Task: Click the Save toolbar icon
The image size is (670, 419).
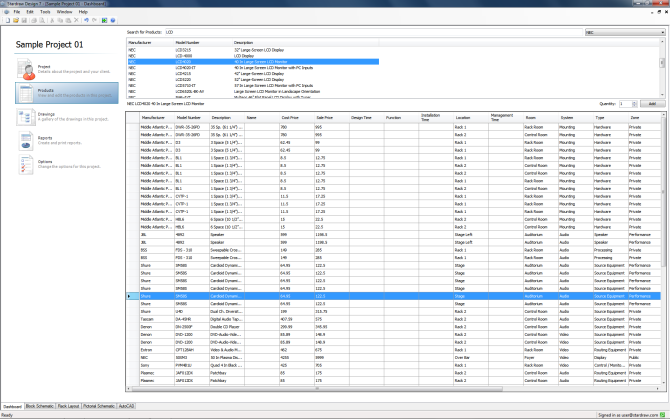Action: [x=23, y=19]
